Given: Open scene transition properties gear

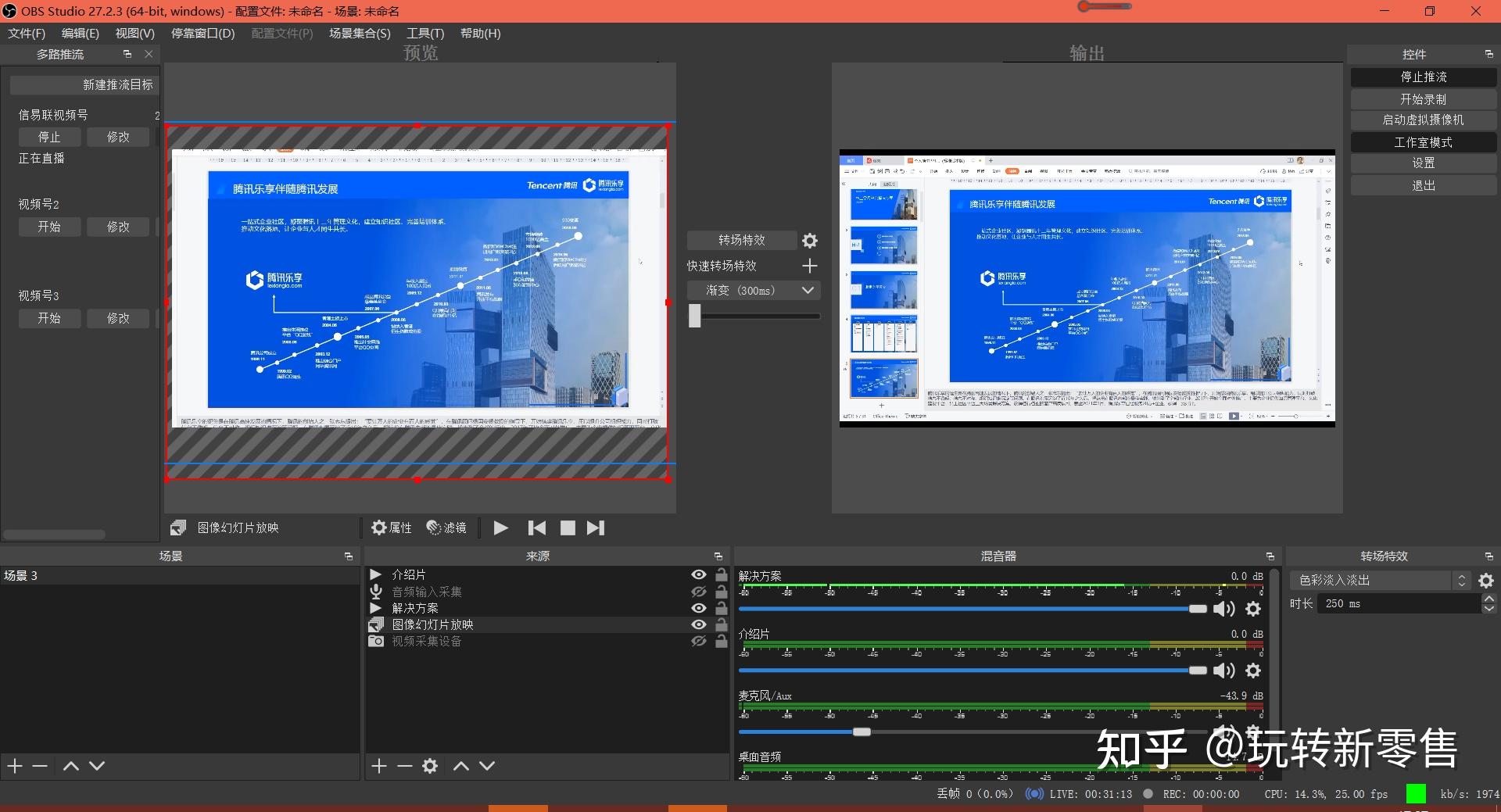Looking at the screenshot, I should pos(1486,581).
